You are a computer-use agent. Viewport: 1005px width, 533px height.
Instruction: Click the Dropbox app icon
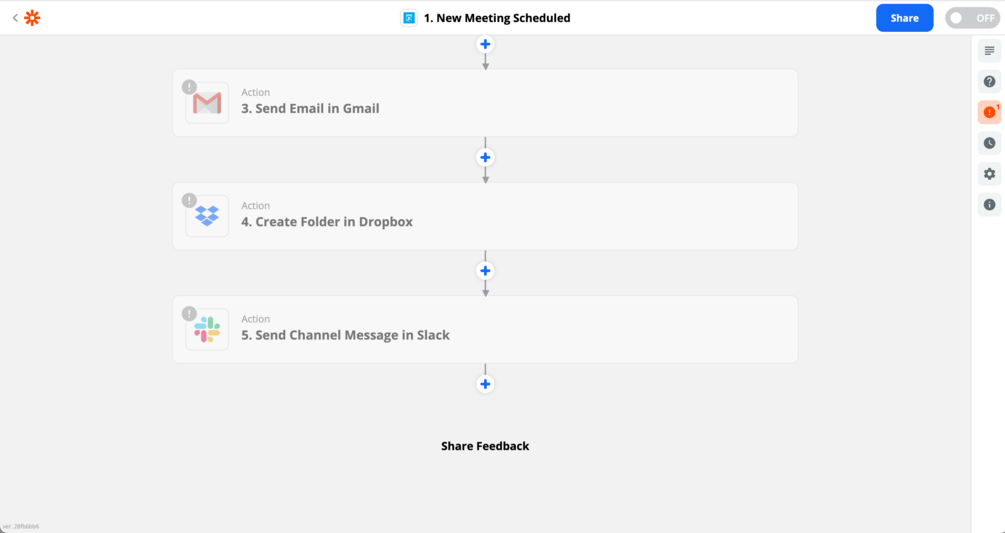tap(207, 216)
